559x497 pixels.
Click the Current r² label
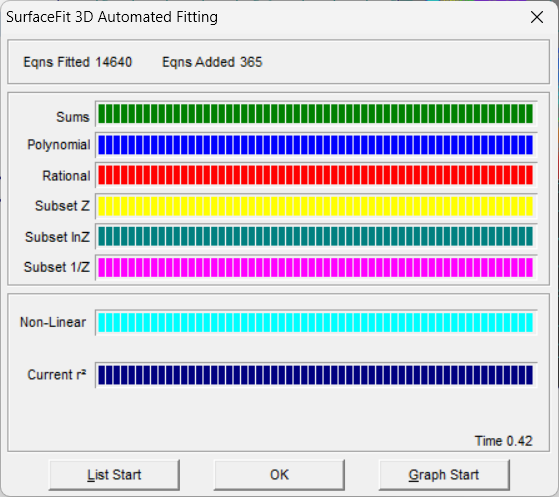click(57, 375)
